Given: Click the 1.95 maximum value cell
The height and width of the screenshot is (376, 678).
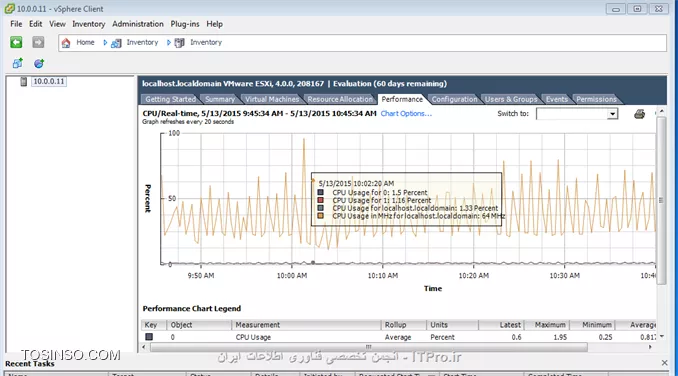Looking at the screenshot, I should [x=560, y=337].
